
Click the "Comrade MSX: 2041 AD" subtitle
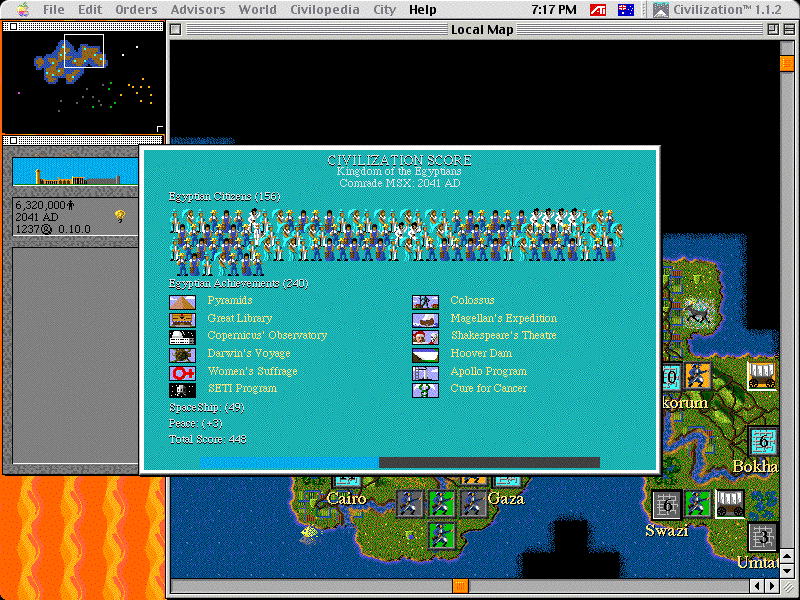[400, 183]
